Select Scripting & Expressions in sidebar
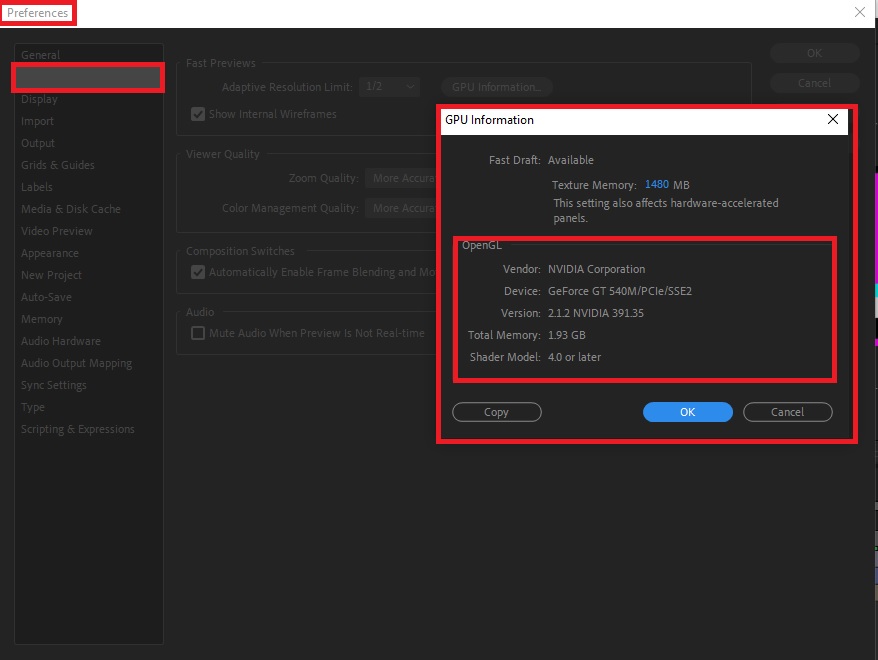Screen dimensions: 878x660 point(78,429)
